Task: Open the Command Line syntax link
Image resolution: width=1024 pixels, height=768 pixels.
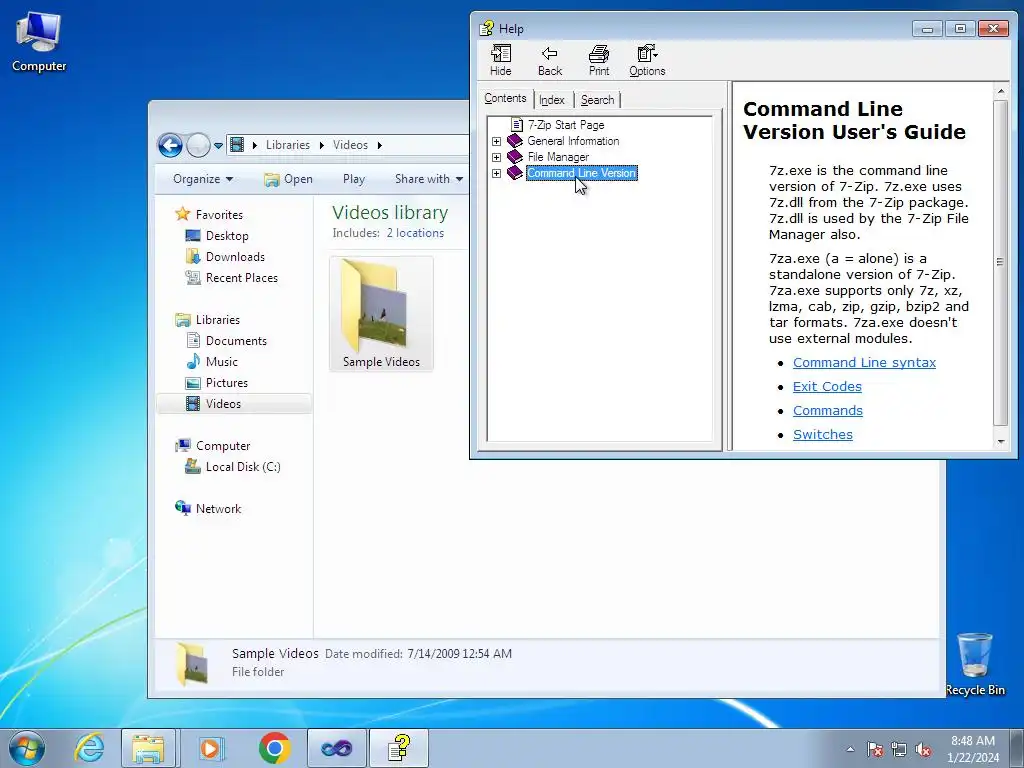Action: click(864, 362)
